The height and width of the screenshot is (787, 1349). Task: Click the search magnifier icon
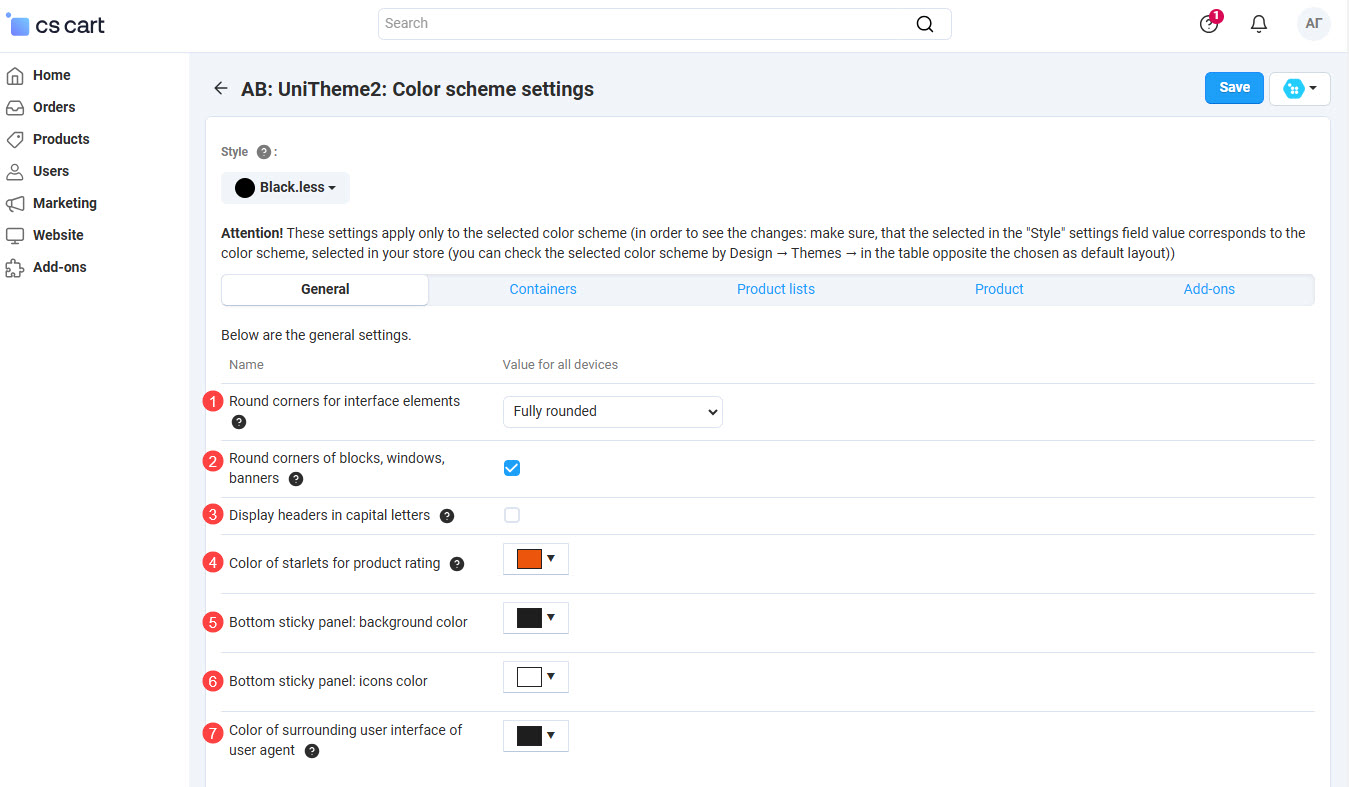tap(925, 24)
